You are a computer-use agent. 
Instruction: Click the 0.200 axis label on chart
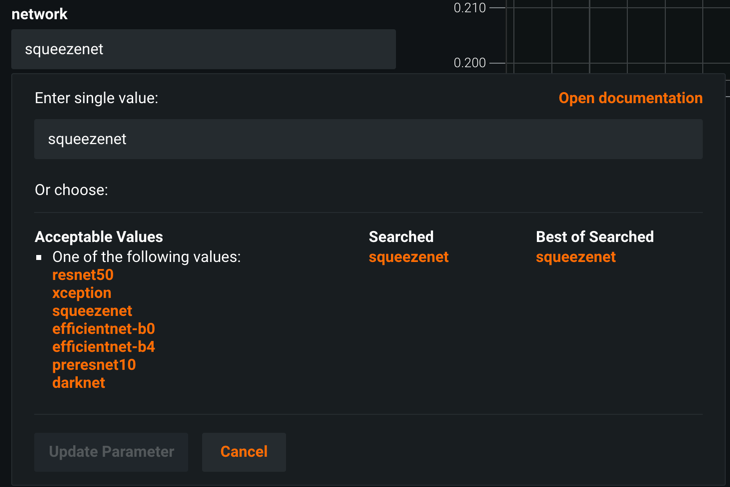coord(469,63)
